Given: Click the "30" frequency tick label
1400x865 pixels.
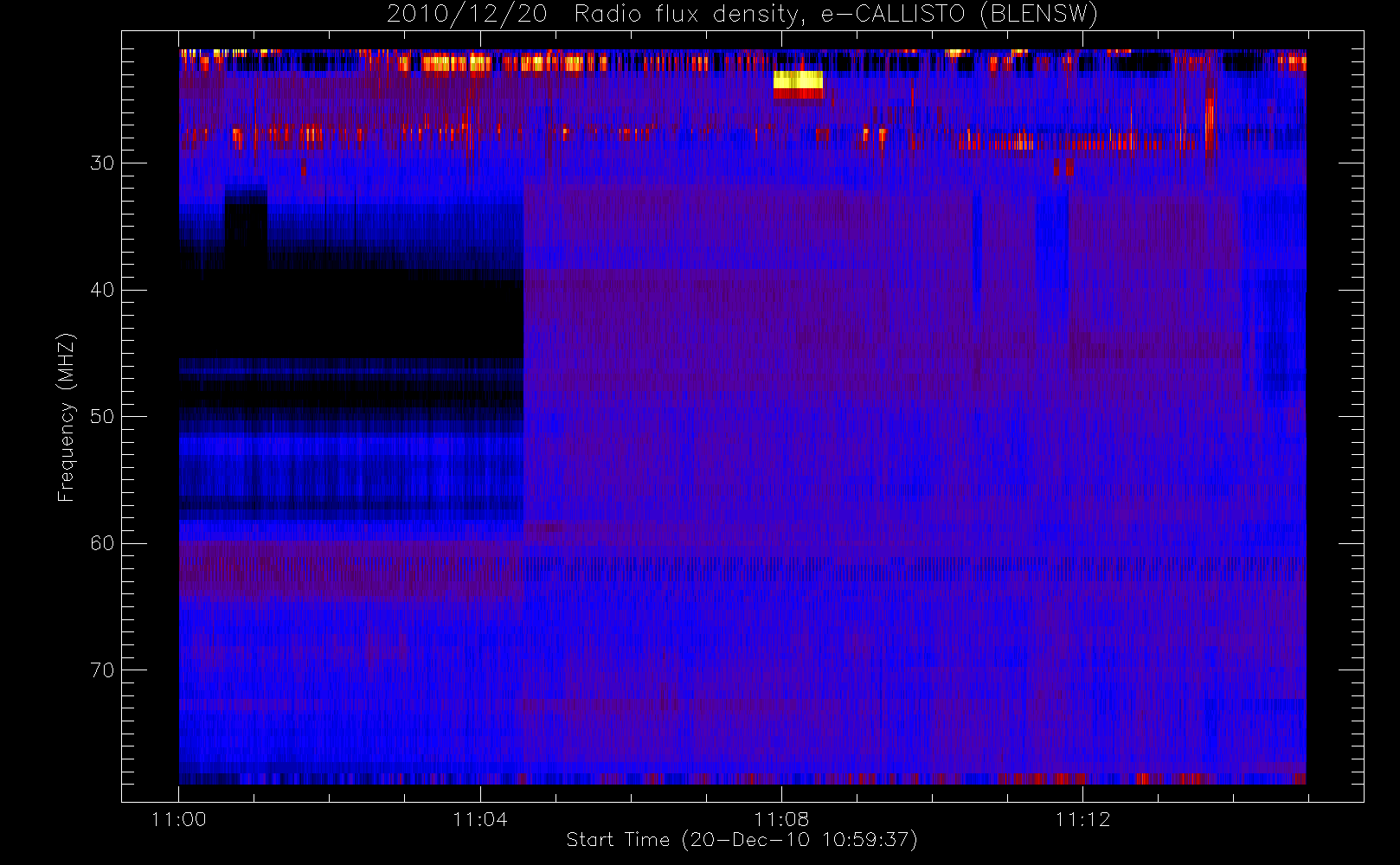Looking at the screenshot, I should (x=102, y=163).
